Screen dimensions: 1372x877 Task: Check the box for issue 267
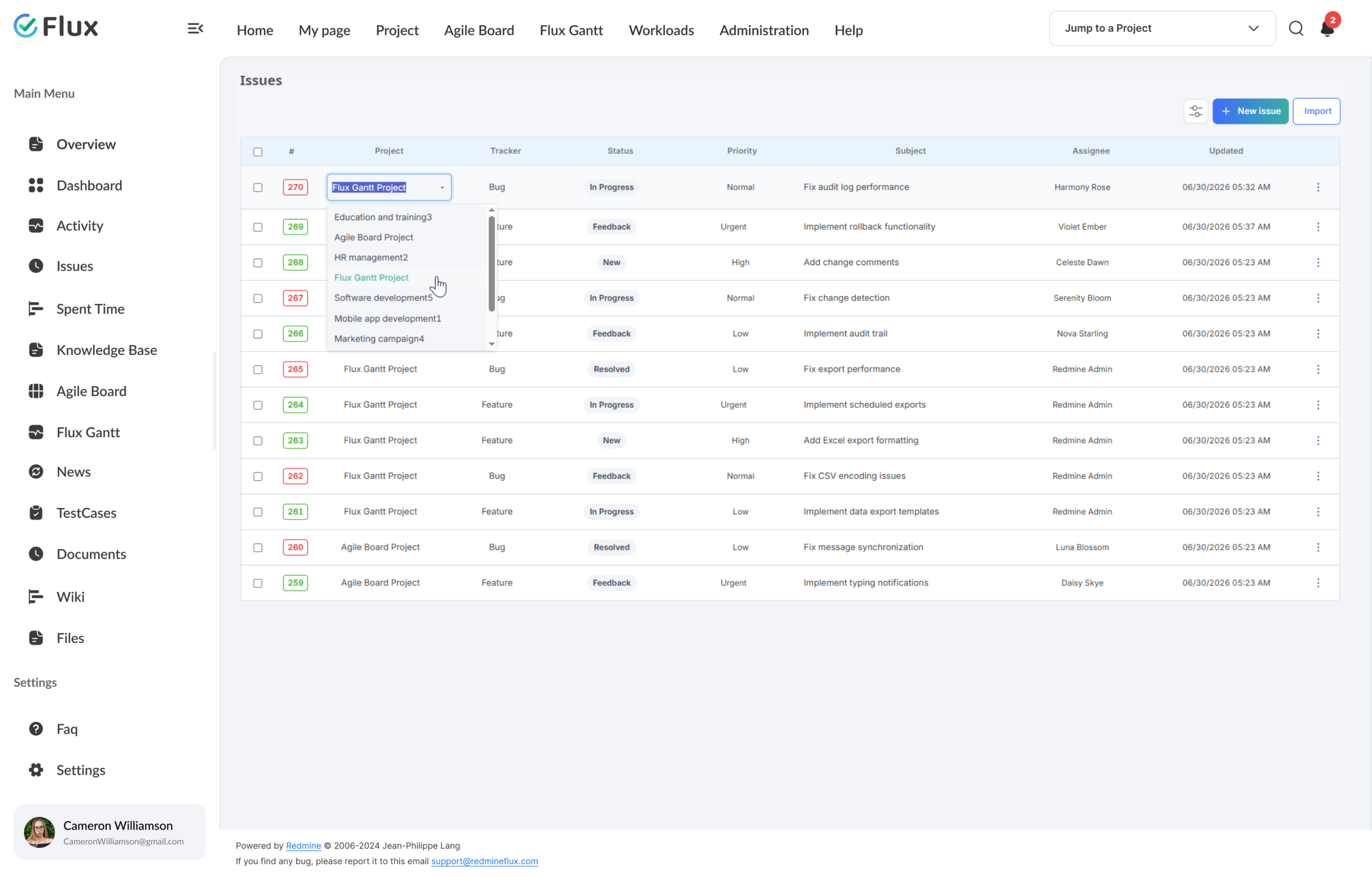[258, 298]
